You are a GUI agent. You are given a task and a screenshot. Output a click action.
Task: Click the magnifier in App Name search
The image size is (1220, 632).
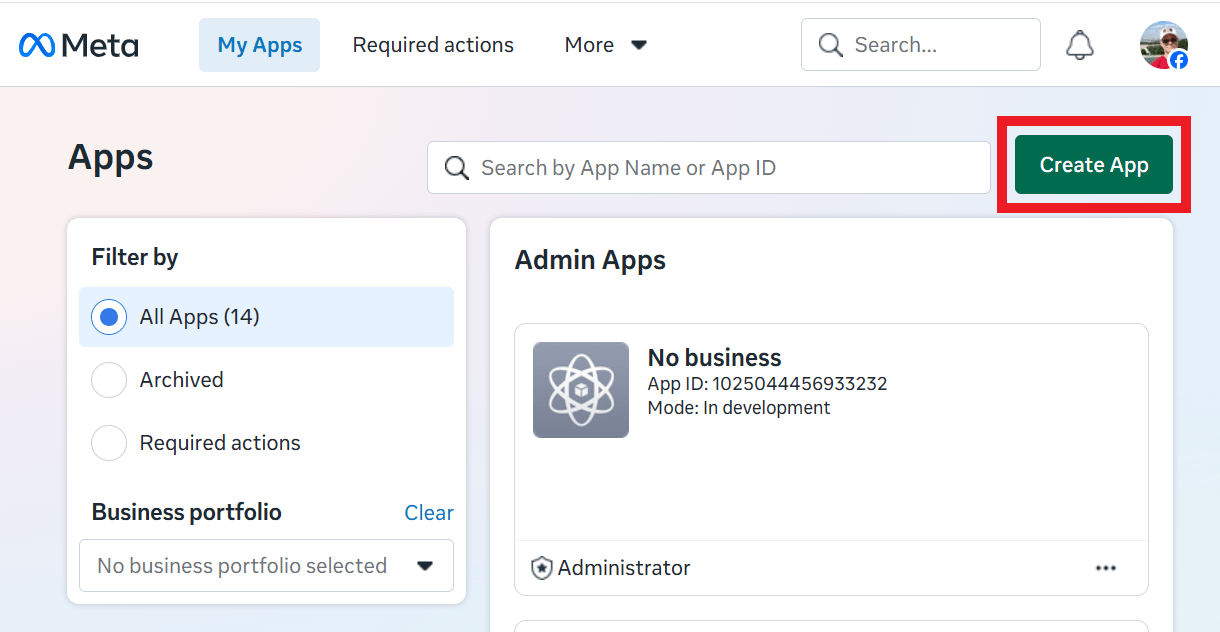coord(457,168)
